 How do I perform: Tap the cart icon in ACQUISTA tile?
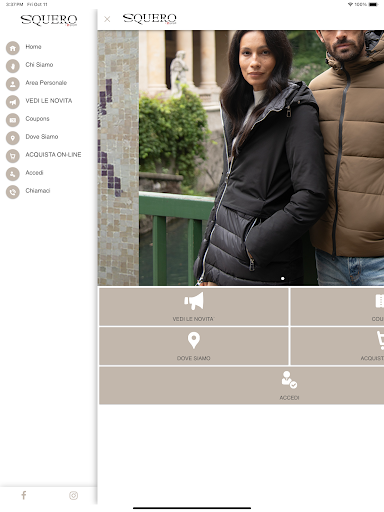[380, 340]
